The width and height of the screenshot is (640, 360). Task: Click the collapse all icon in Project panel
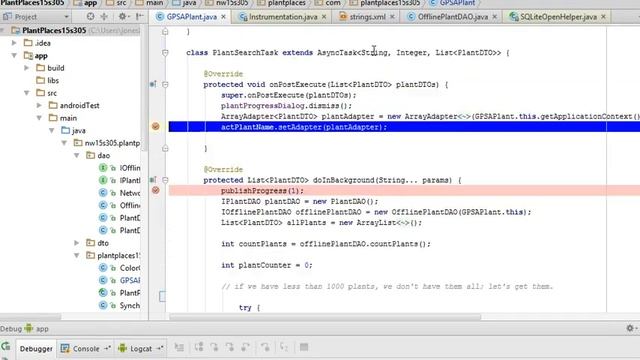point(104,16)
